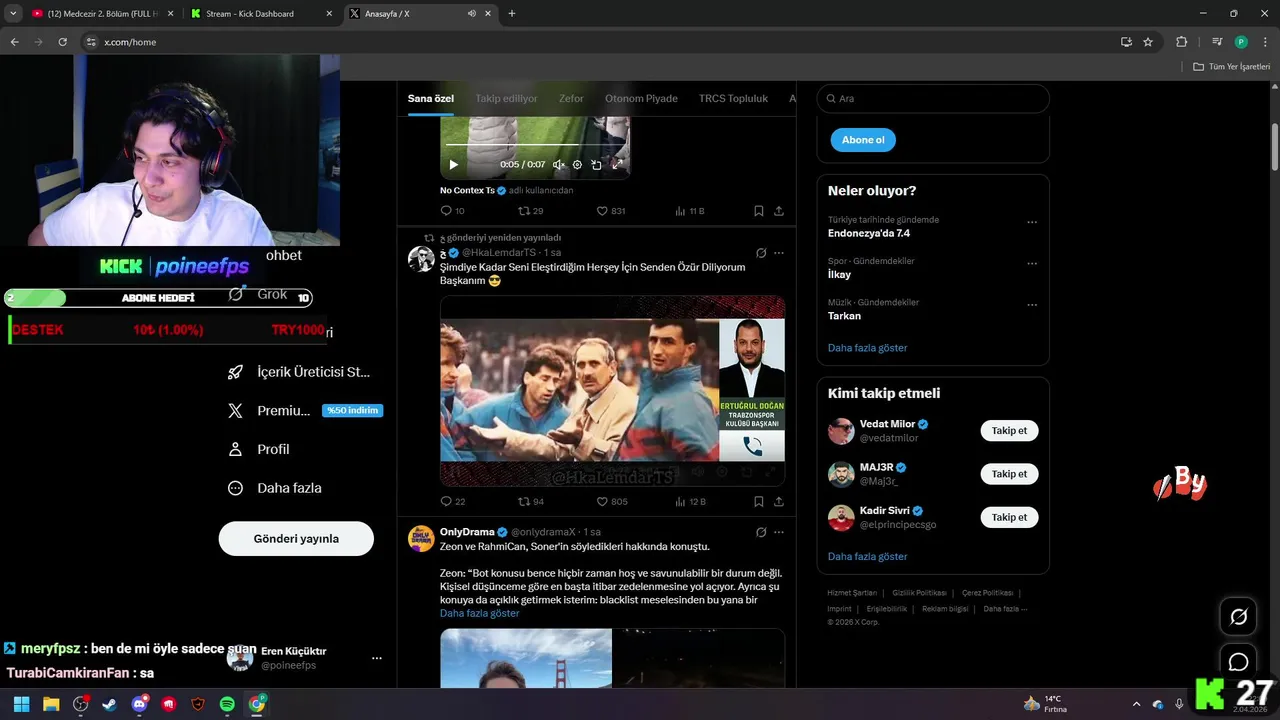Open the TRCS Topluluk tab

(x=733, y=98)
